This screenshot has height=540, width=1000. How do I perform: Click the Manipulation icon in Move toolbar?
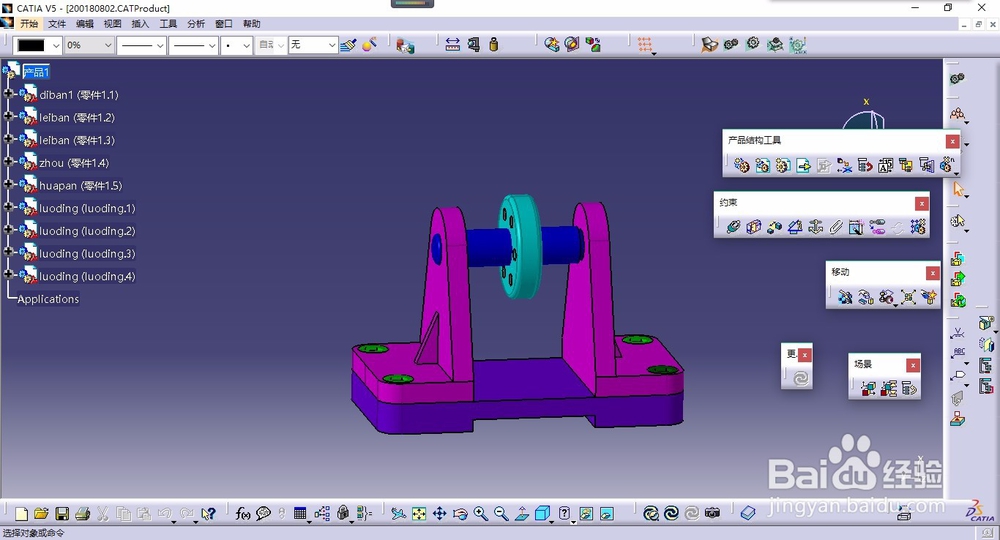[x=846, y=296]
